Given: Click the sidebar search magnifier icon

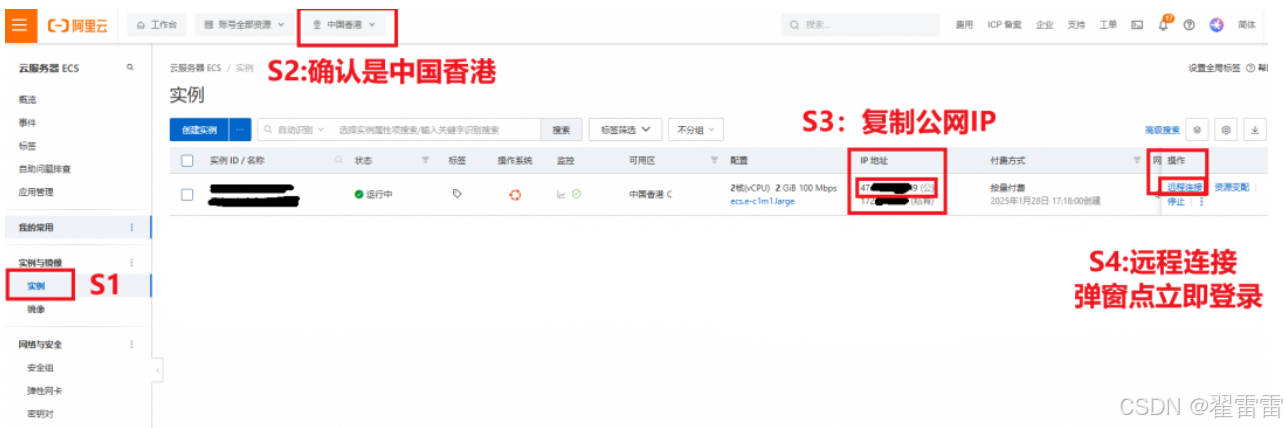Looking at the screenshot, I should coord(130,68).
